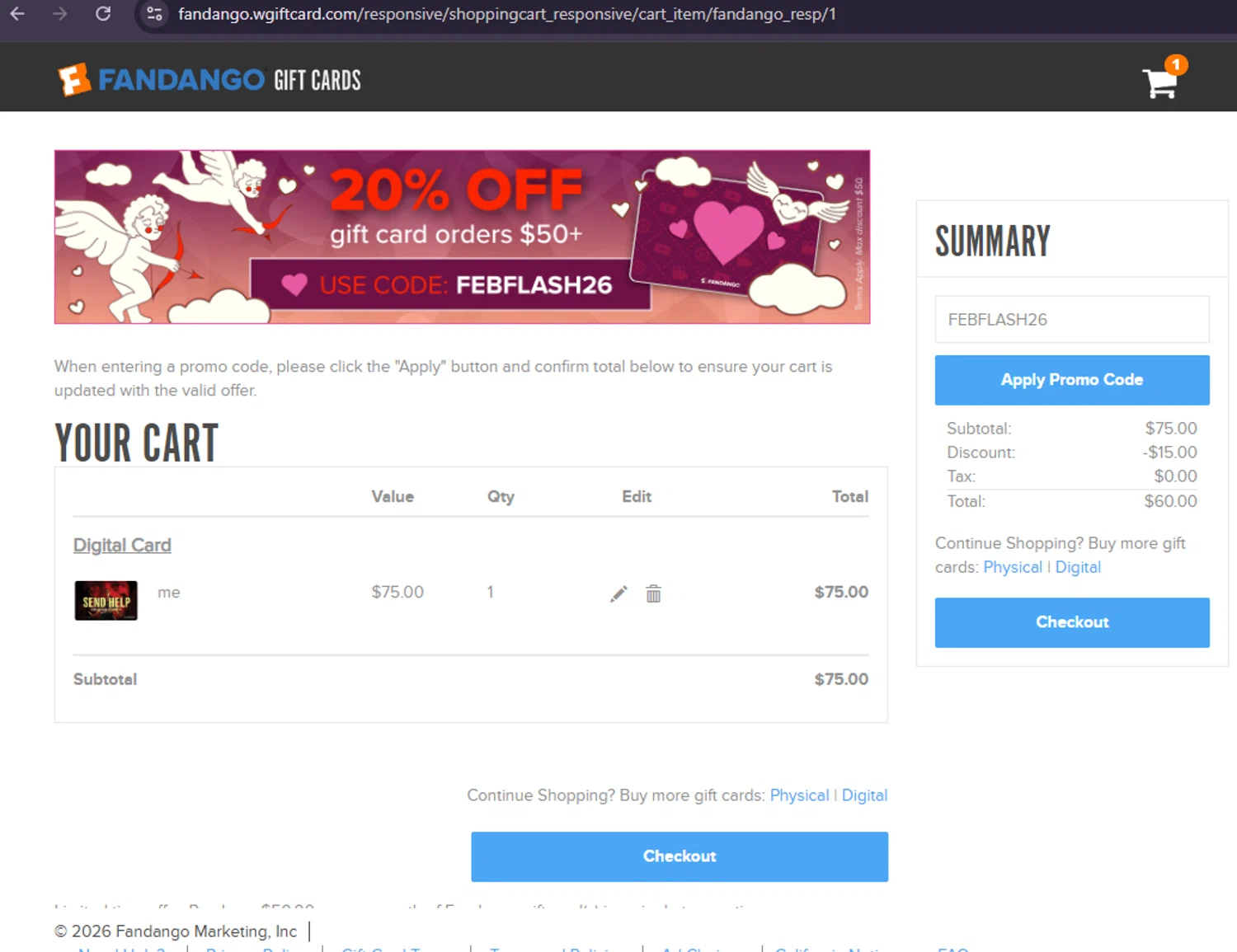1237x952 pixels.
Task: Click the Total column header
Action: 849,496
